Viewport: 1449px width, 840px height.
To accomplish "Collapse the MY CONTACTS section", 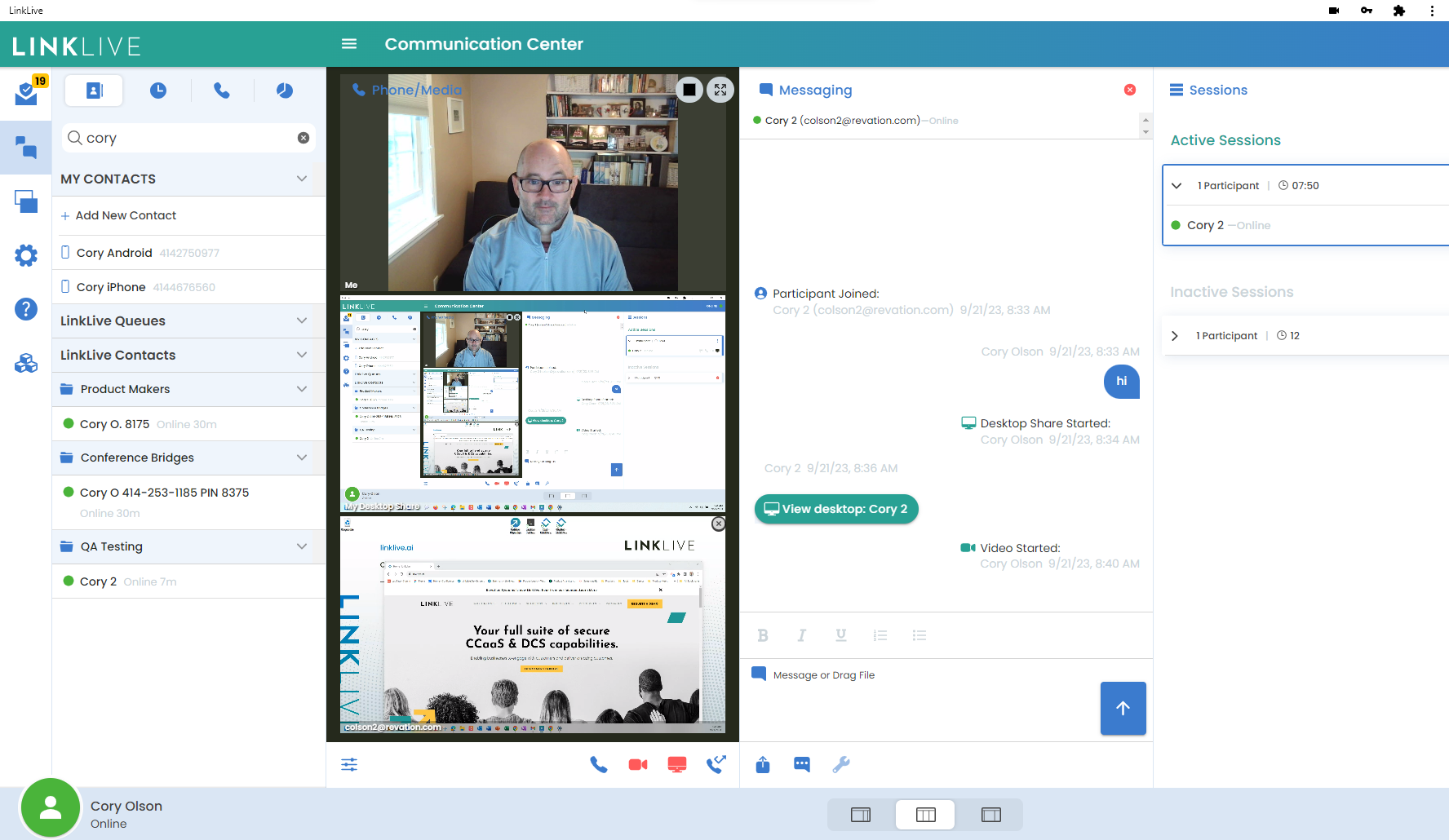I will pos(302,179).
